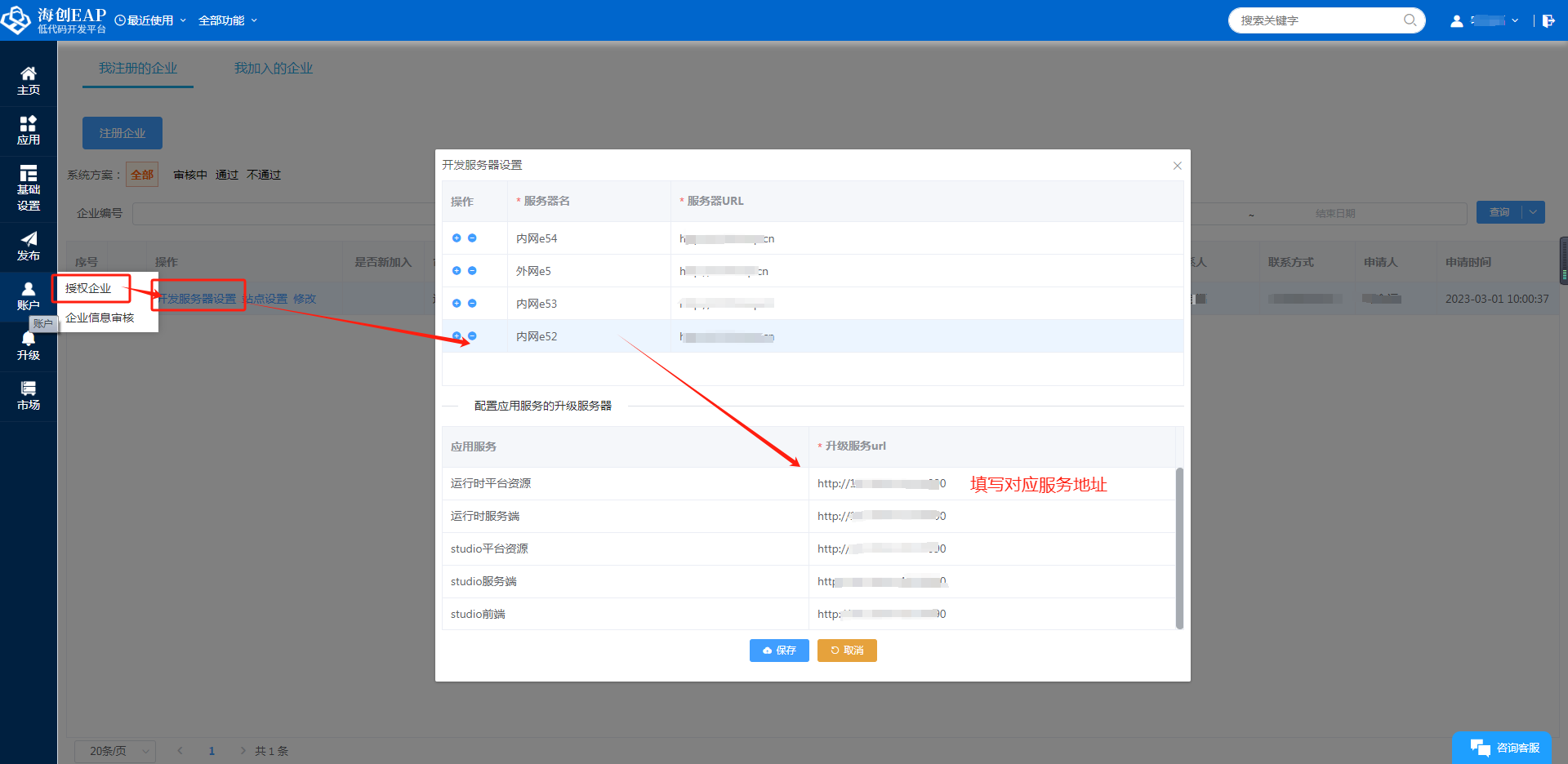Click the 基础设置 sidebar icon
The height and width of the screenshot is (764, 1568).
(x=28, y=188)
